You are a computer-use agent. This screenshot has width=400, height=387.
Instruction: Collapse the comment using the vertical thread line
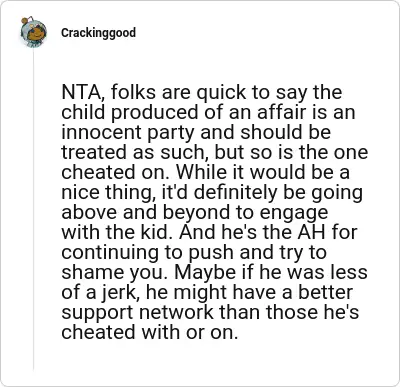point(33,210)
